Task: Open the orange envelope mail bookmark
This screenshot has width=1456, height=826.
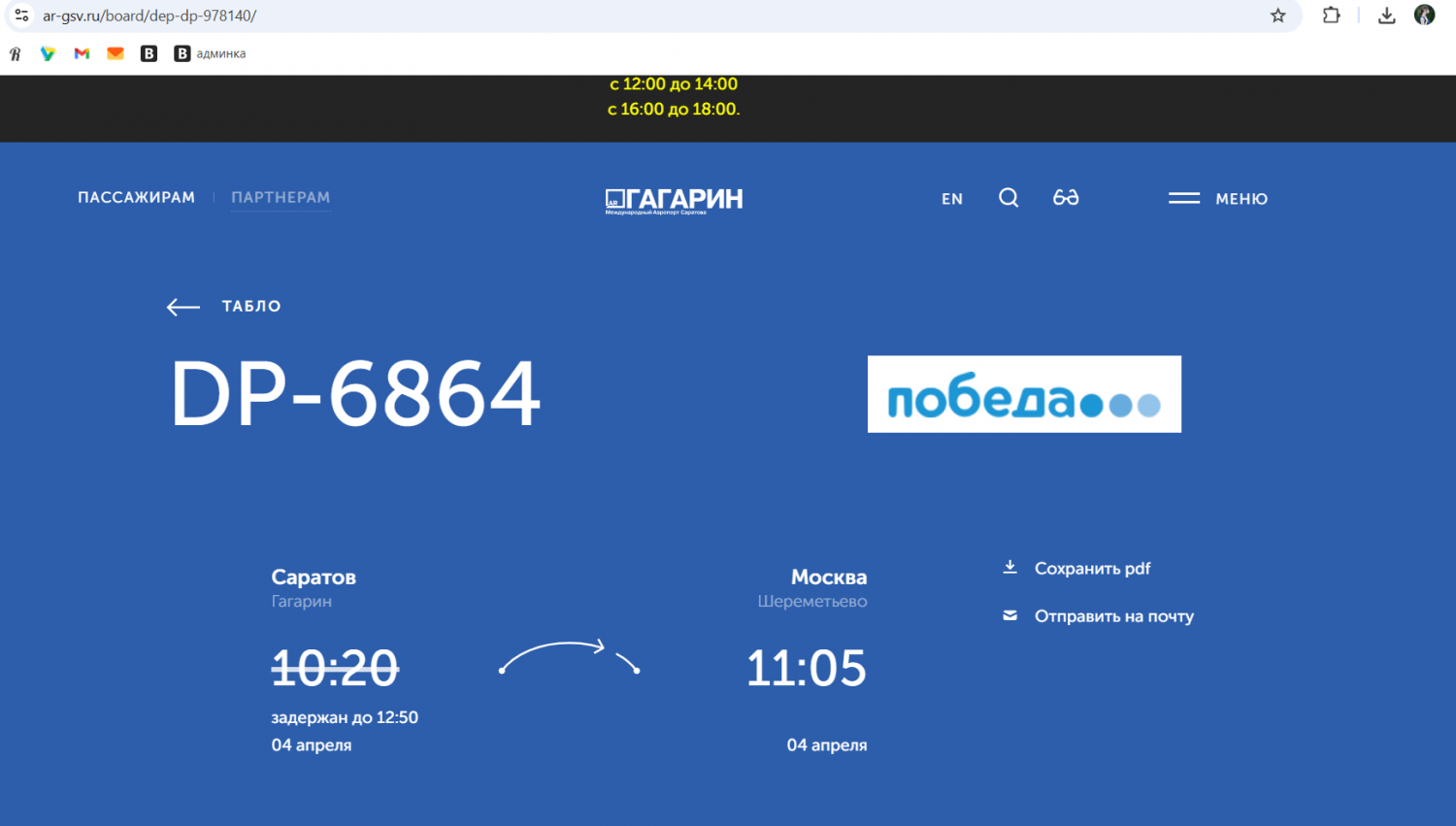Action: click(116, 53)
